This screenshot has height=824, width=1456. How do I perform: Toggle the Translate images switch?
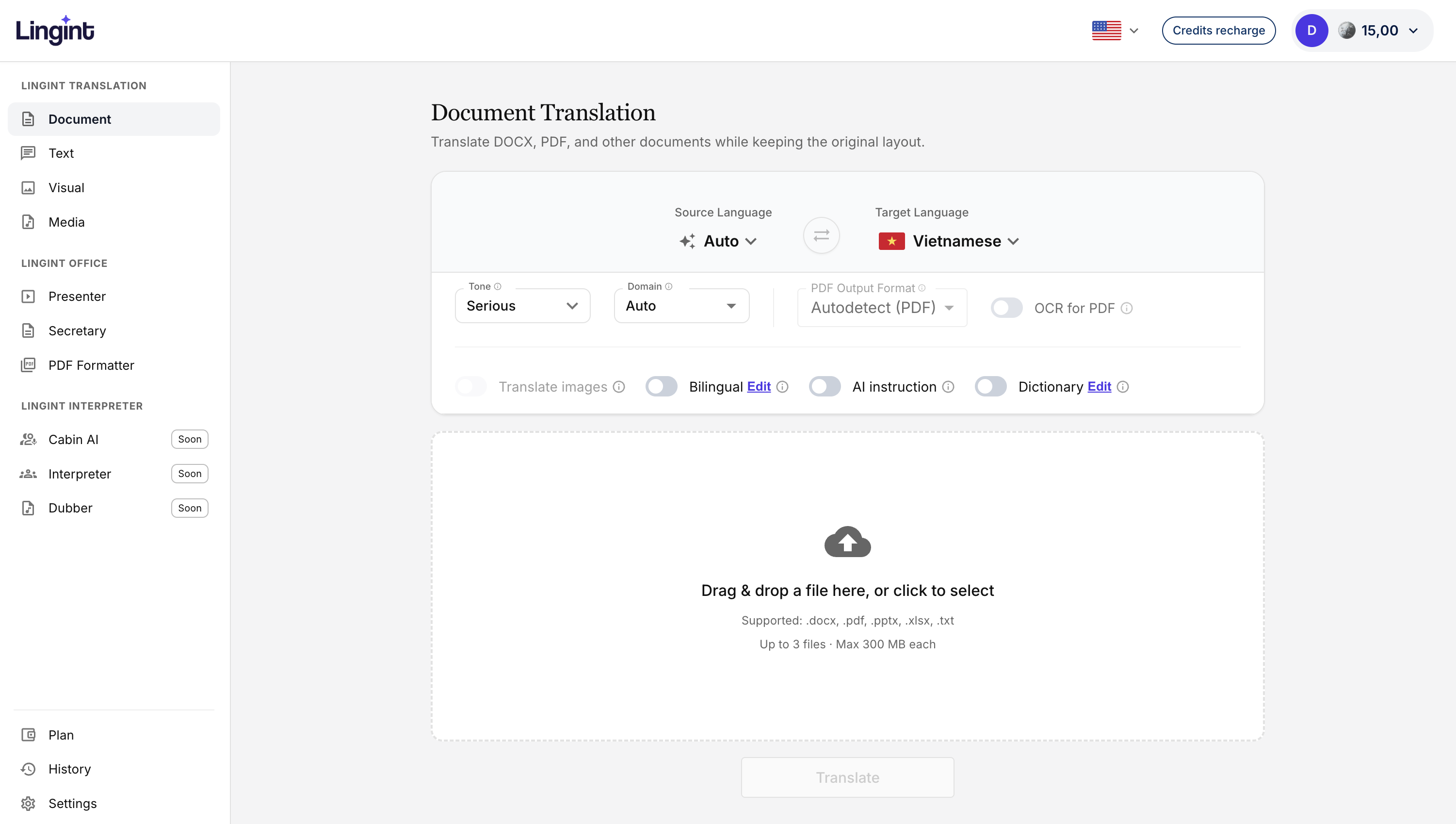471,387
